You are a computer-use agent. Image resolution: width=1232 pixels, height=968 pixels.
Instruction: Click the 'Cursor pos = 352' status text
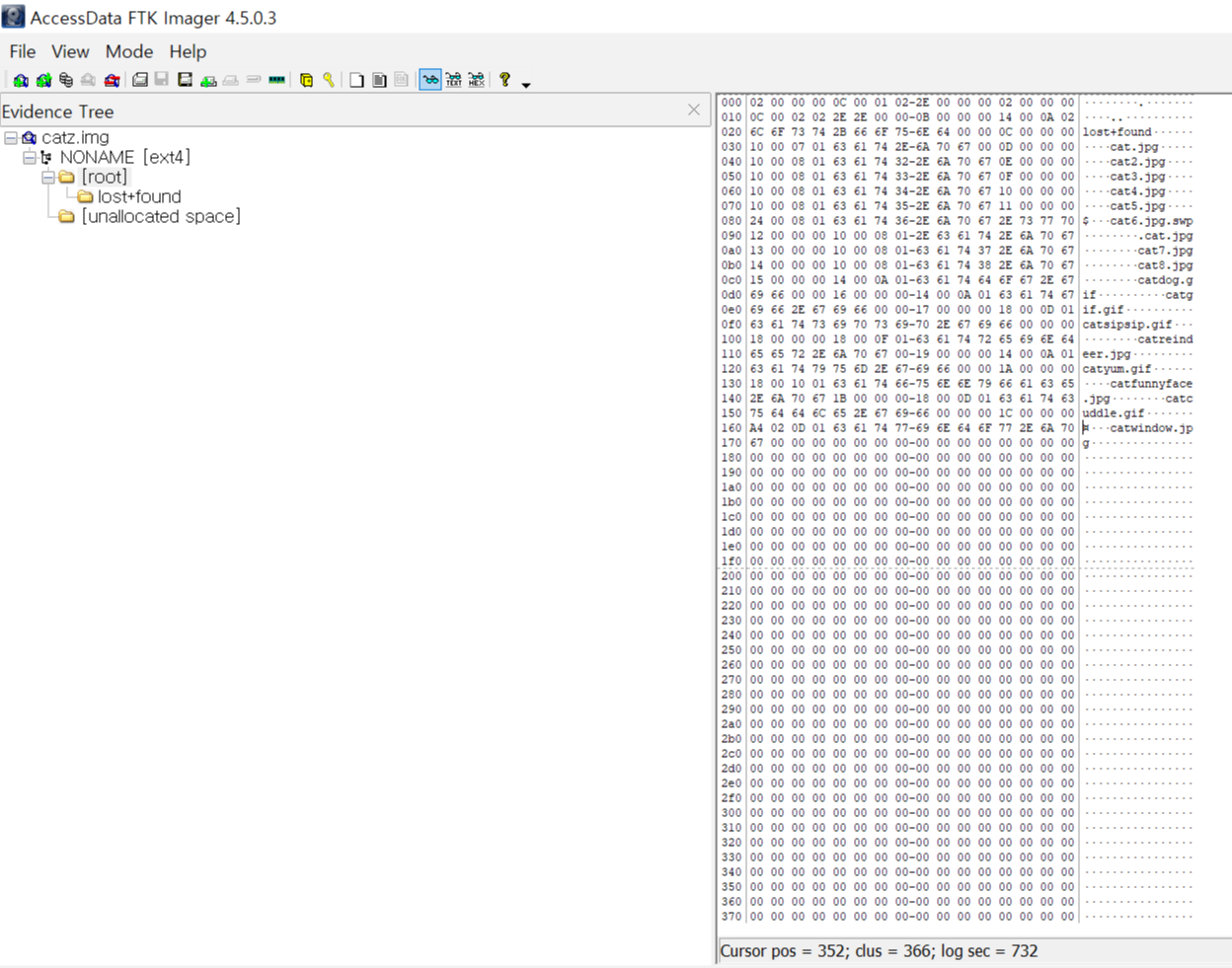point(783,951)
